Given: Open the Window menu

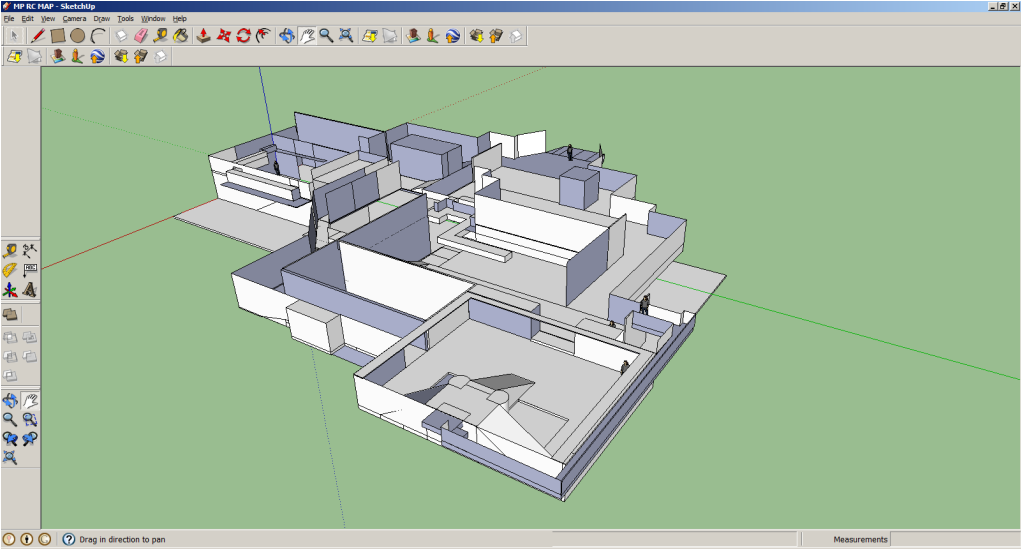Looking at the screenshot, I should click(x=153, y=19).
